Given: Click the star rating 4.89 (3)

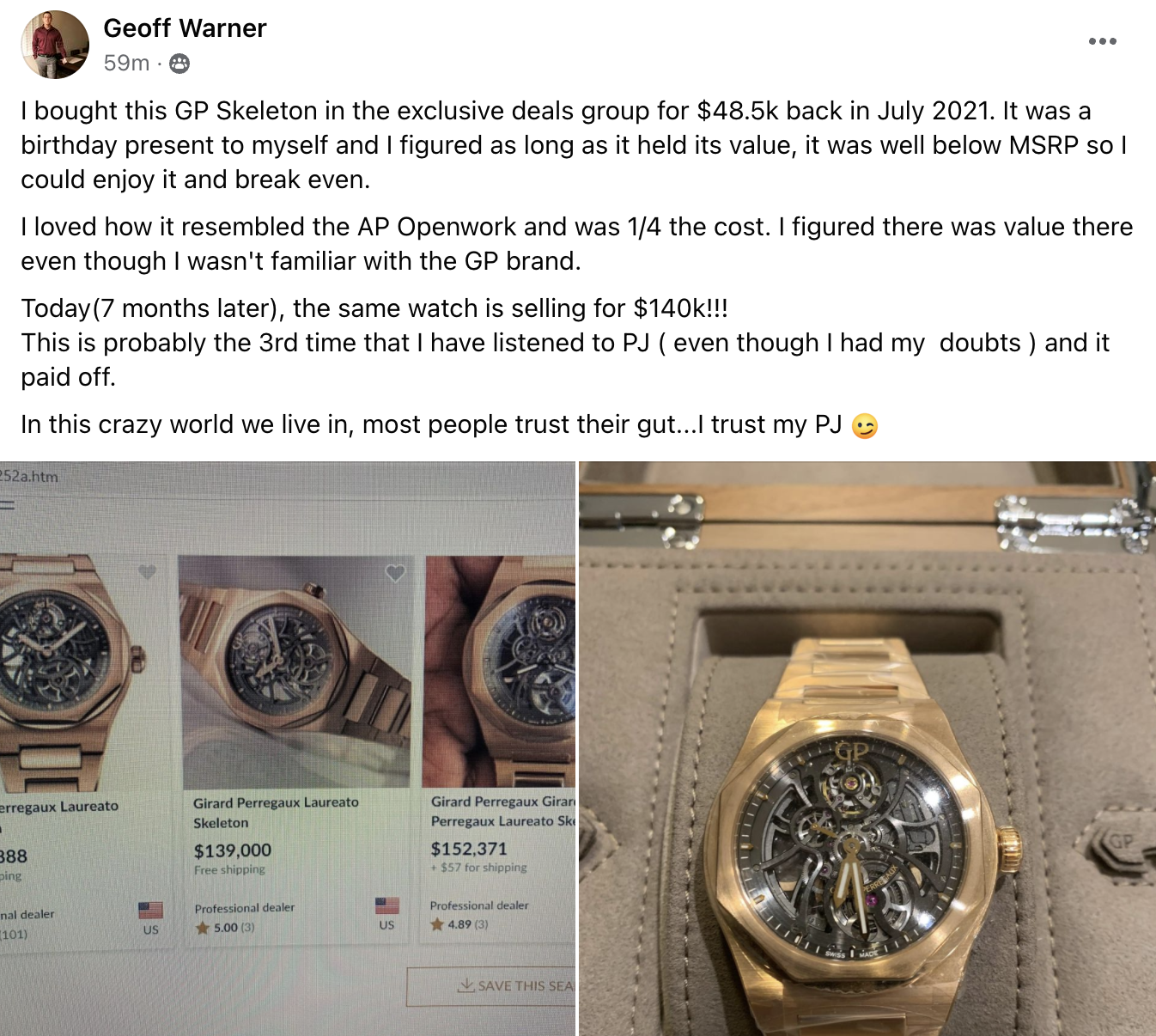Looking at the screenshot, I should click(459, 924).
